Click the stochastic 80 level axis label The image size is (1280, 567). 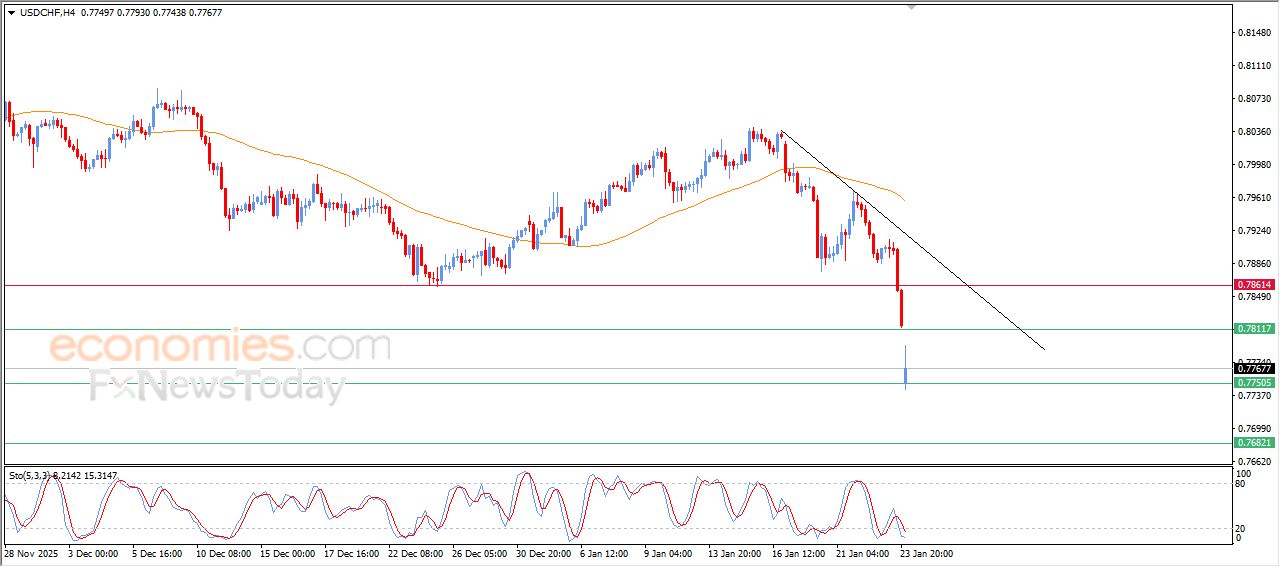(1241, 484)
